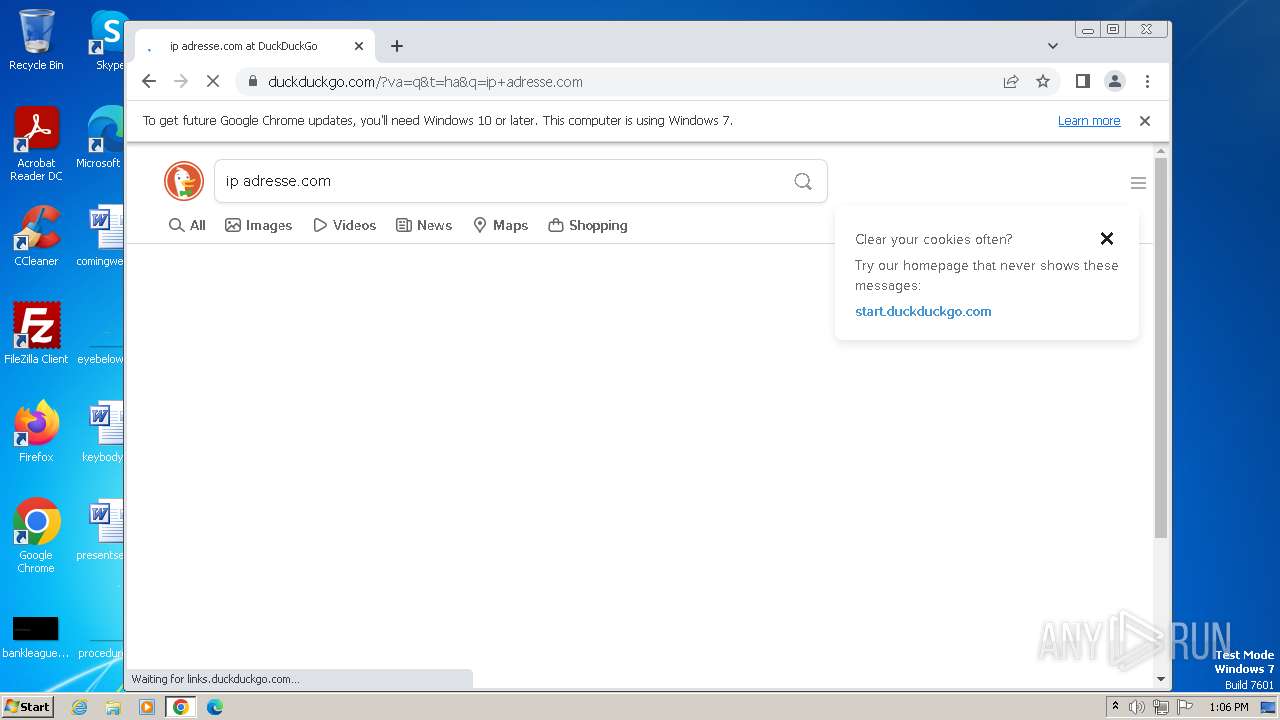Screen dimensions: 1280x720
Task: Open Internet Explorer from taskbar
Action: tap(79, 707)
